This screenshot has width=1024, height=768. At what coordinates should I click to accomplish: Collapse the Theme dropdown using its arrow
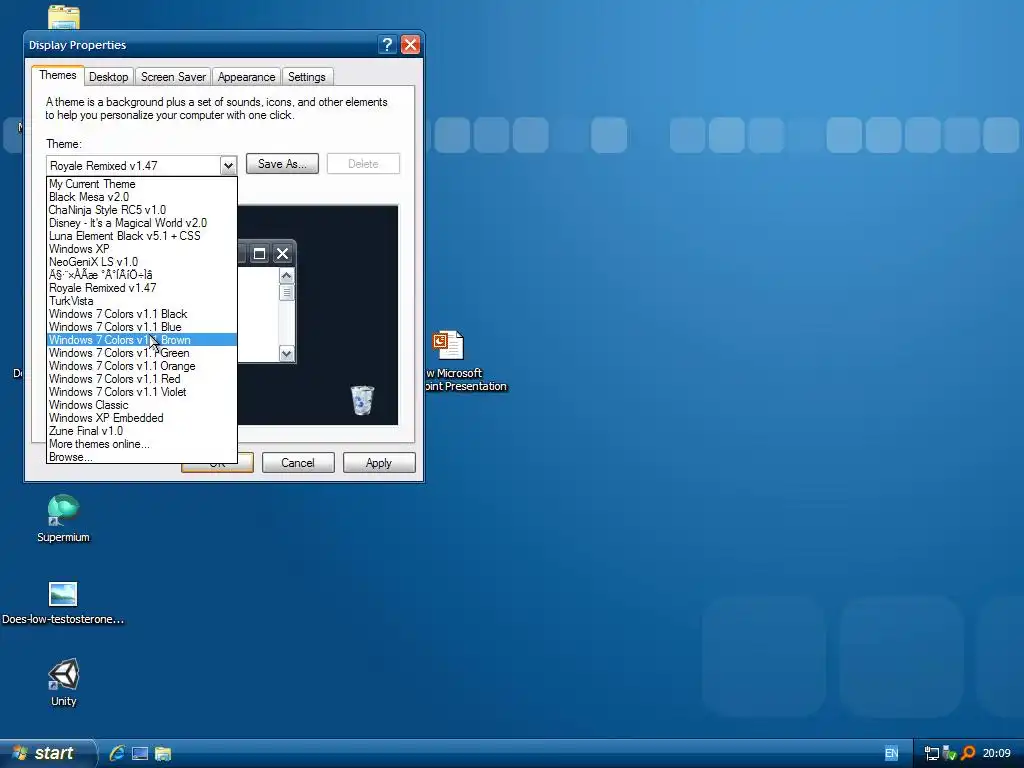(228, 165)
